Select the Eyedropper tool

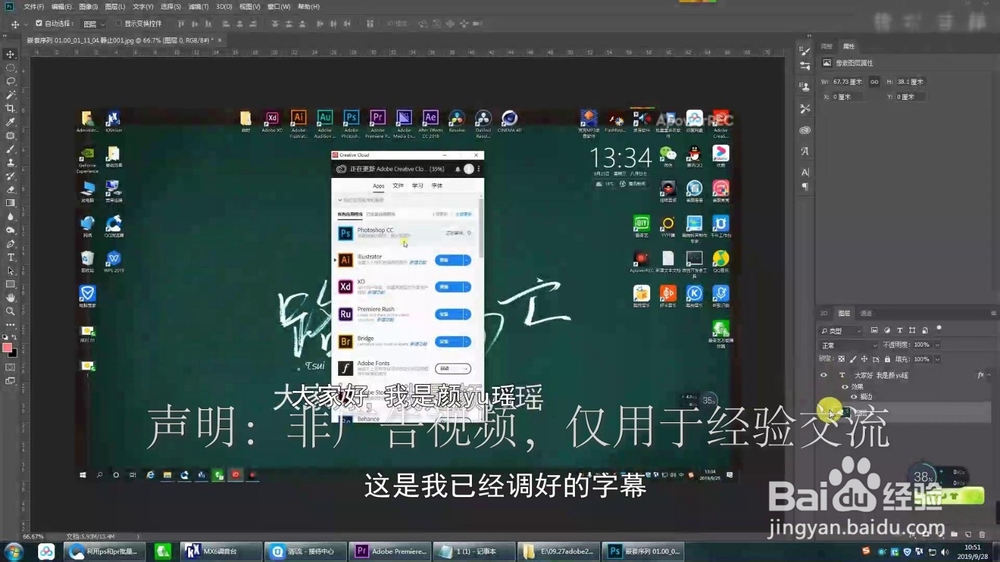pos(10,122)
